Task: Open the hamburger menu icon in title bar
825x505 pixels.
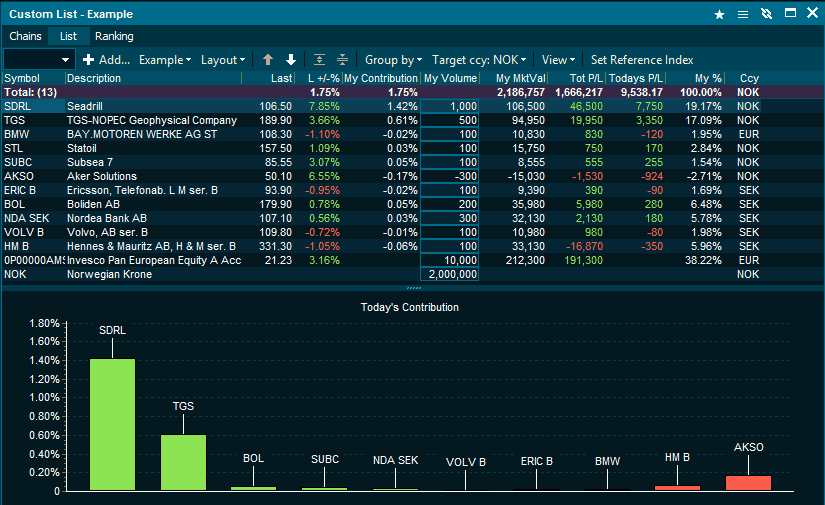Action: coord(743,14)
